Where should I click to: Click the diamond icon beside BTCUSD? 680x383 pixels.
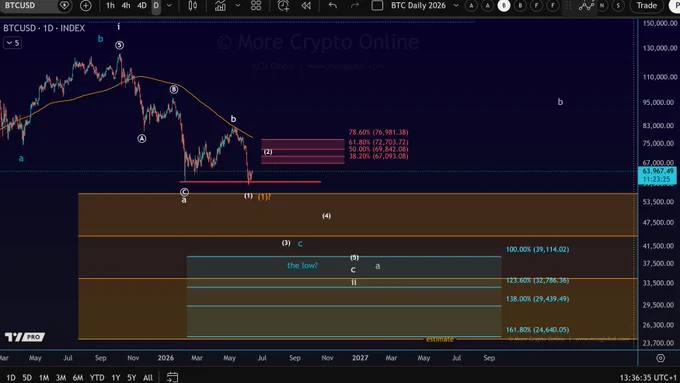coord(64,6)
